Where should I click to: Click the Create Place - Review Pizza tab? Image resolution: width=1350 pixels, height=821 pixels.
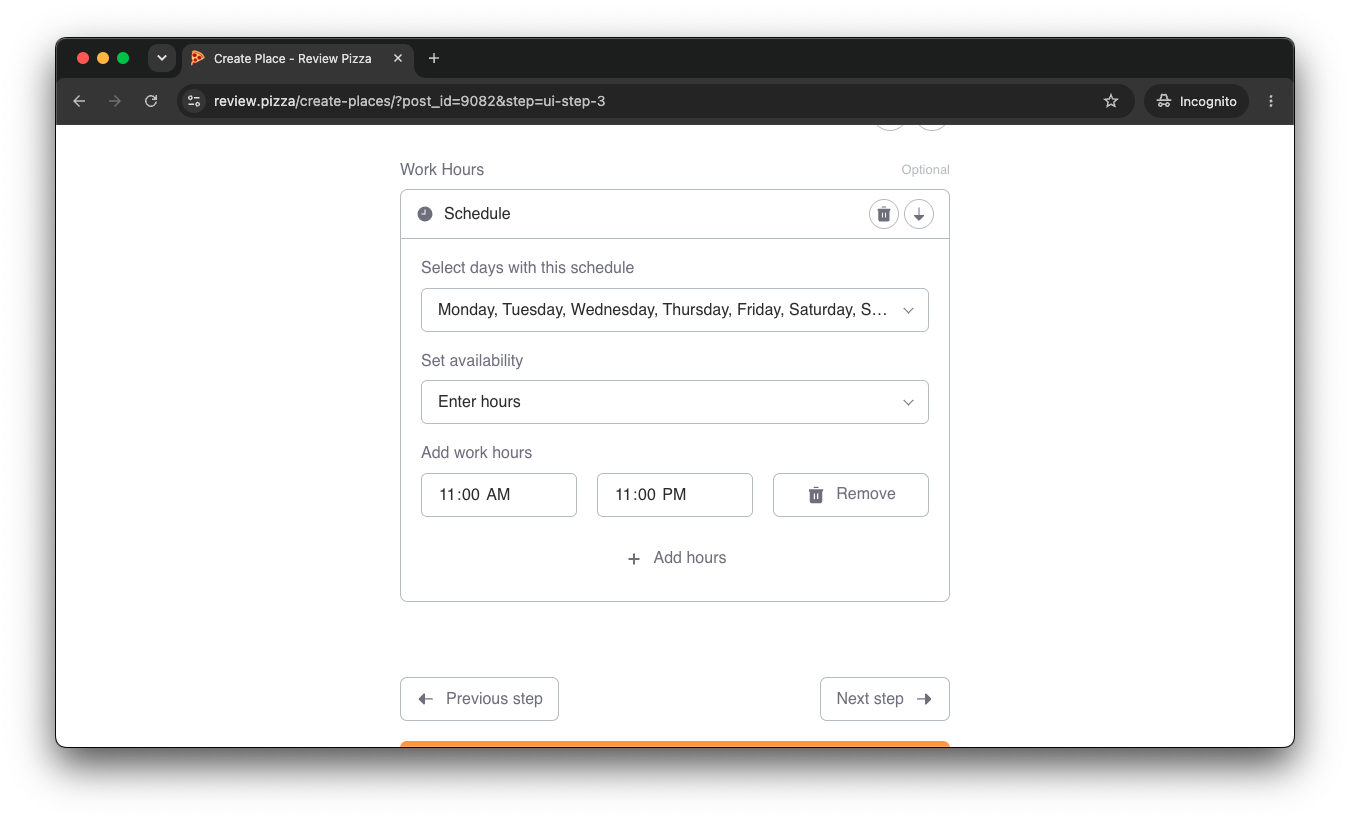point(297,58)
